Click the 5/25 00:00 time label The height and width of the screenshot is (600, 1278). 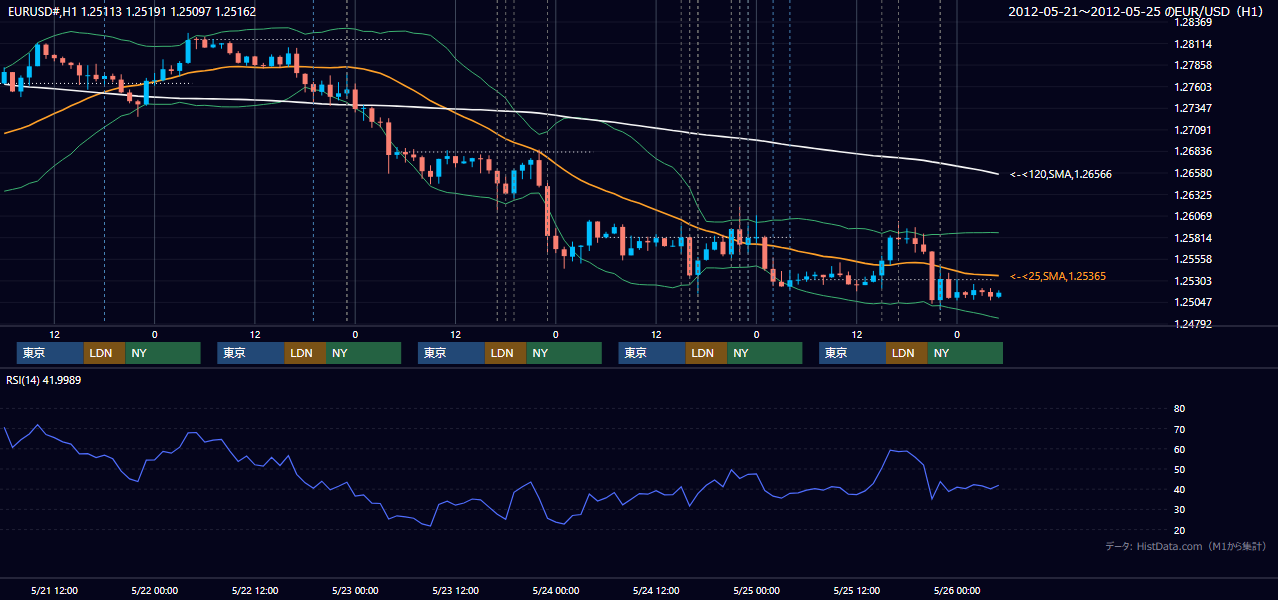tap(756, 590)
